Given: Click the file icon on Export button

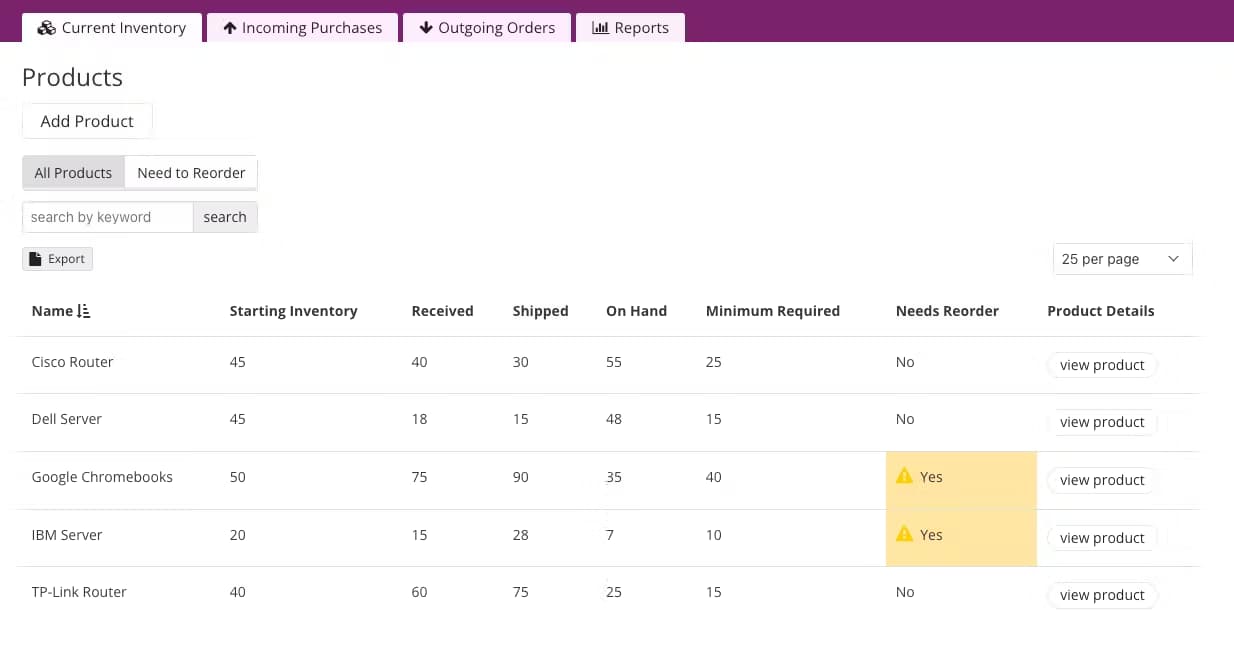Looking at the screenshot, I should [36, 259].
